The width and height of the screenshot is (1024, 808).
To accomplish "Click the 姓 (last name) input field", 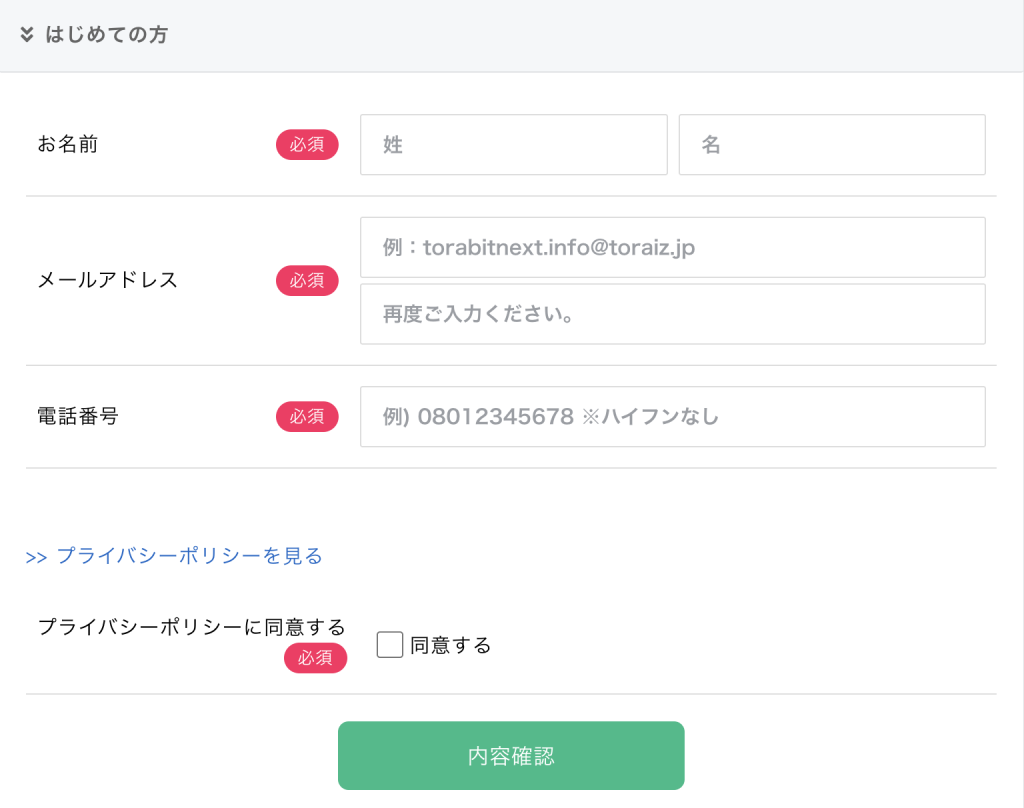I will tap(513, 144).
